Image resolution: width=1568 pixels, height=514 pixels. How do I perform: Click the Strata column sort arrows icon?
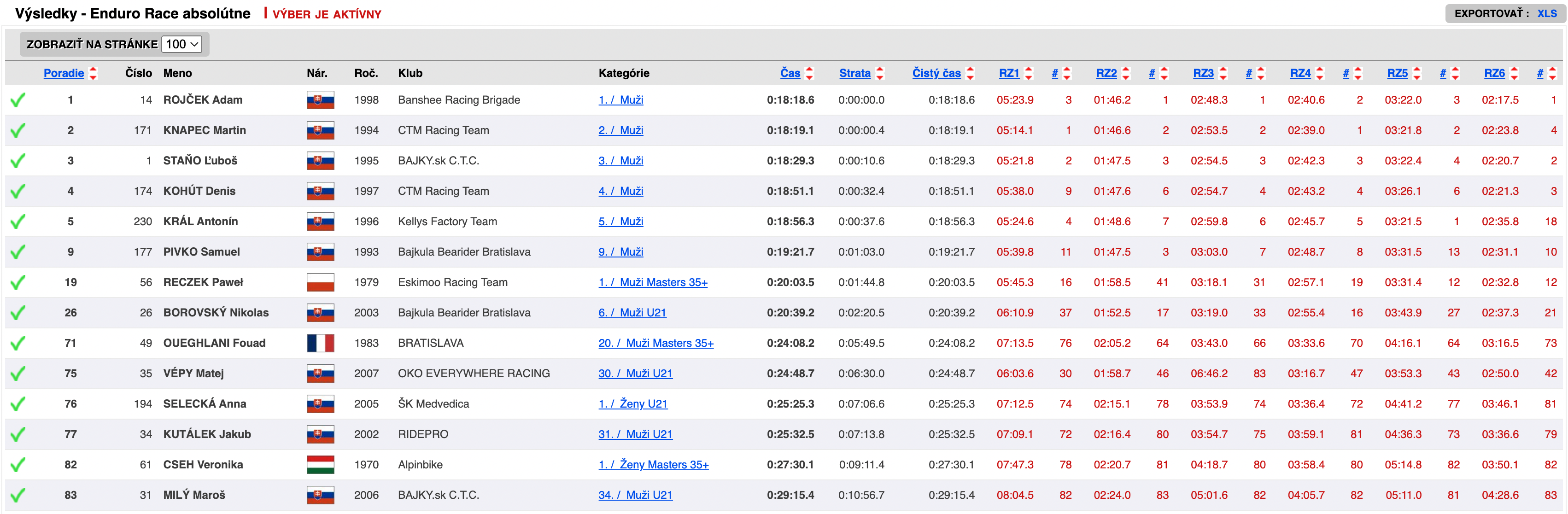point(879,73)
